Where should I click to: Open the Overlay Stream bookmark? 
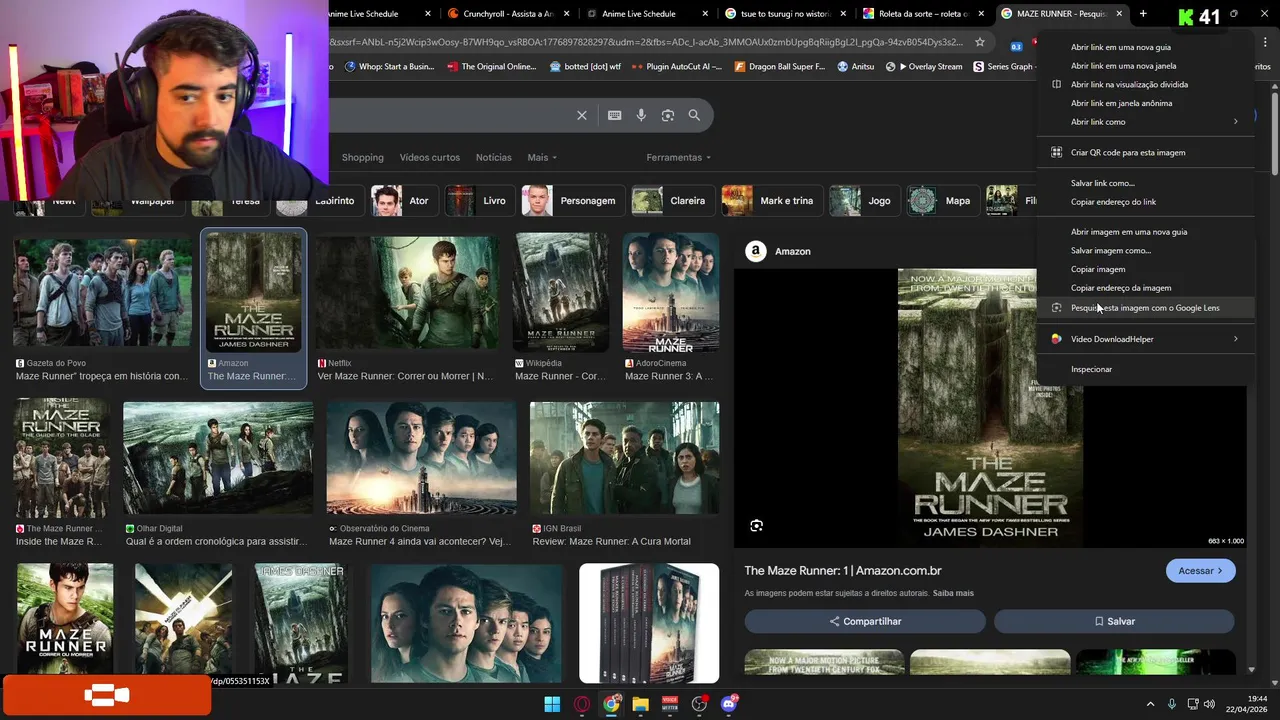[924, 67]
